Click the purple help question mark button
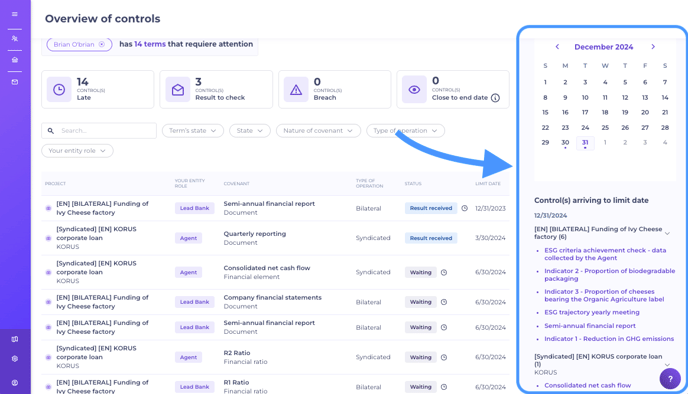The height and width of the screenshot is (394, 688). pos(670,378)
